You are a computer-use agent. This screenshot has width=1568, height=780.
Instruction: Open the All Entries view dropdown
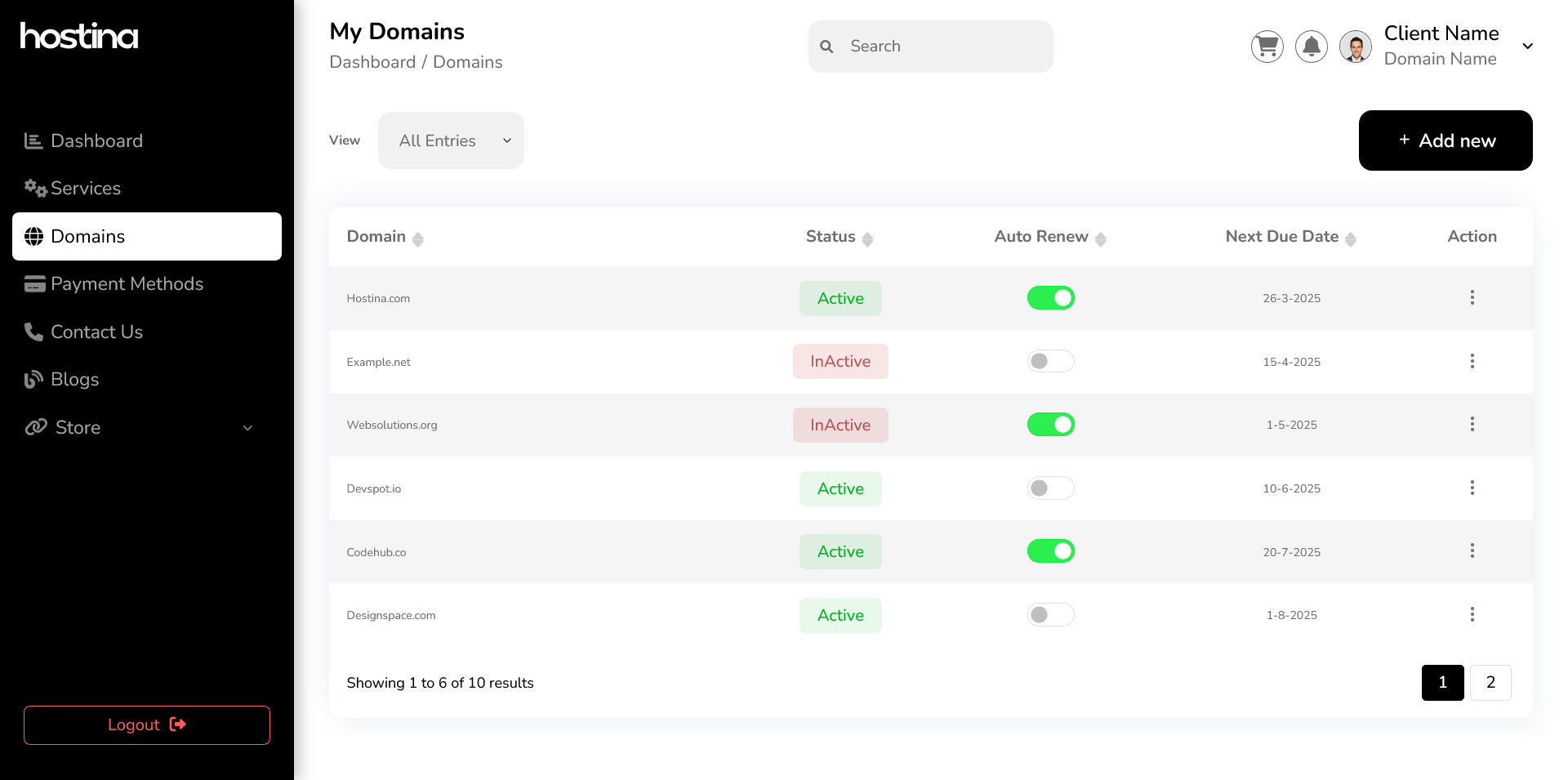[x=451, y=140]
